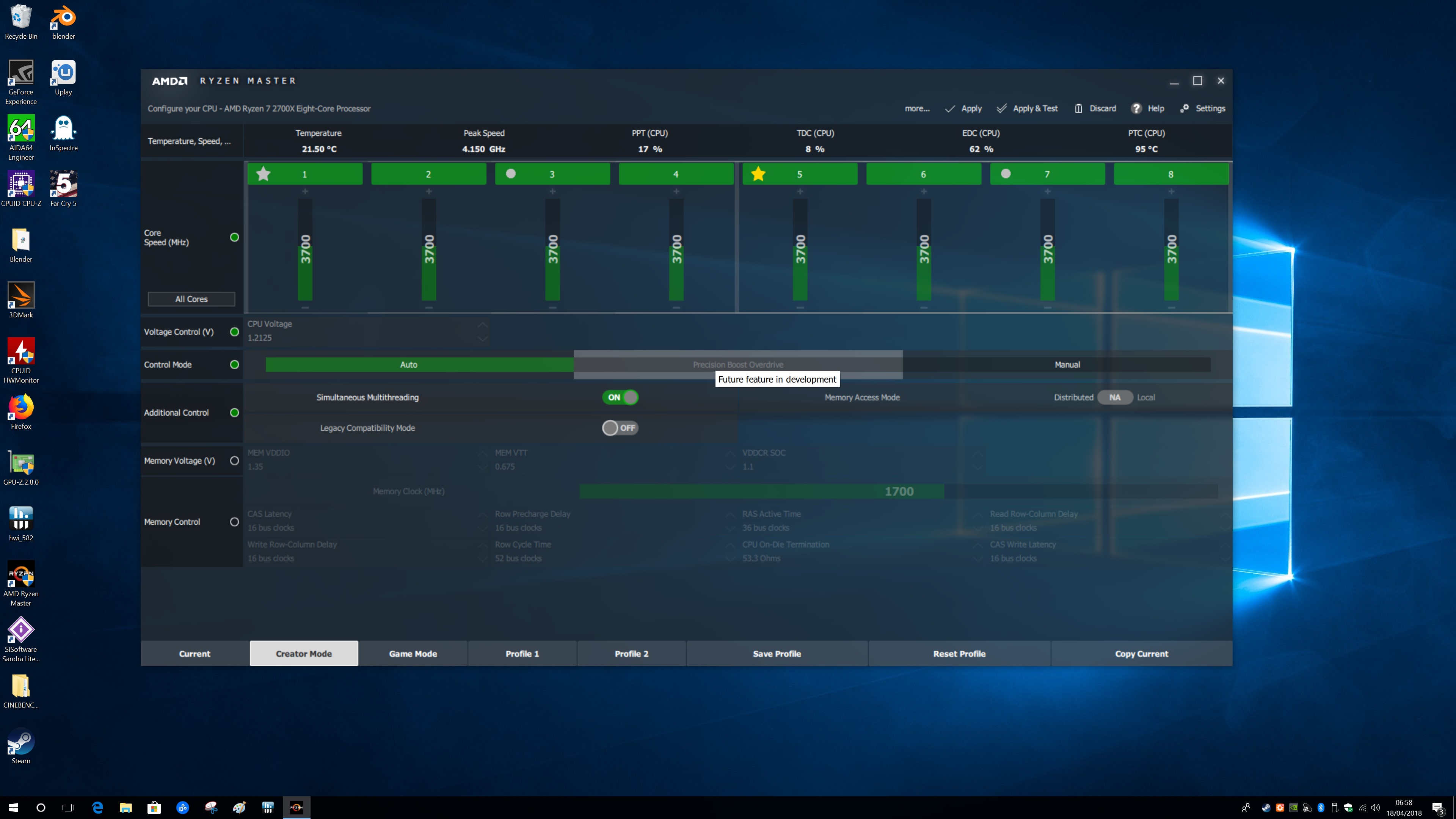Click the gold star on core 5
Viewport: 1456px width, 819px height.
click(758, 174)
